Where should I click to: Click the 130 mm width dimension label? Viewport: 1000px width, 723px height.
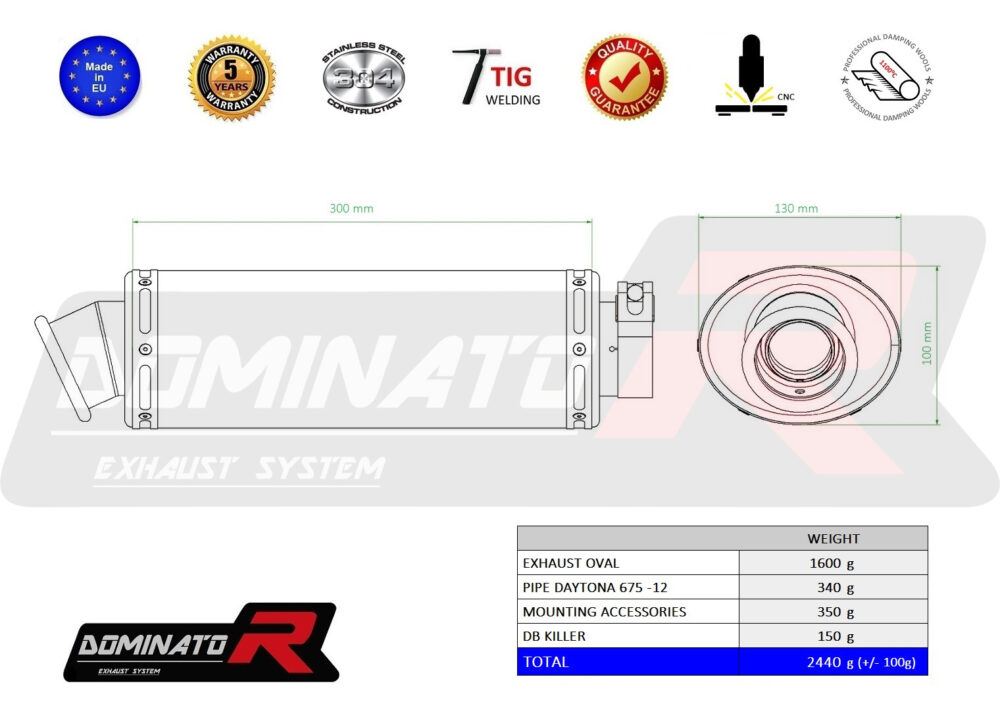pos(796,208)
